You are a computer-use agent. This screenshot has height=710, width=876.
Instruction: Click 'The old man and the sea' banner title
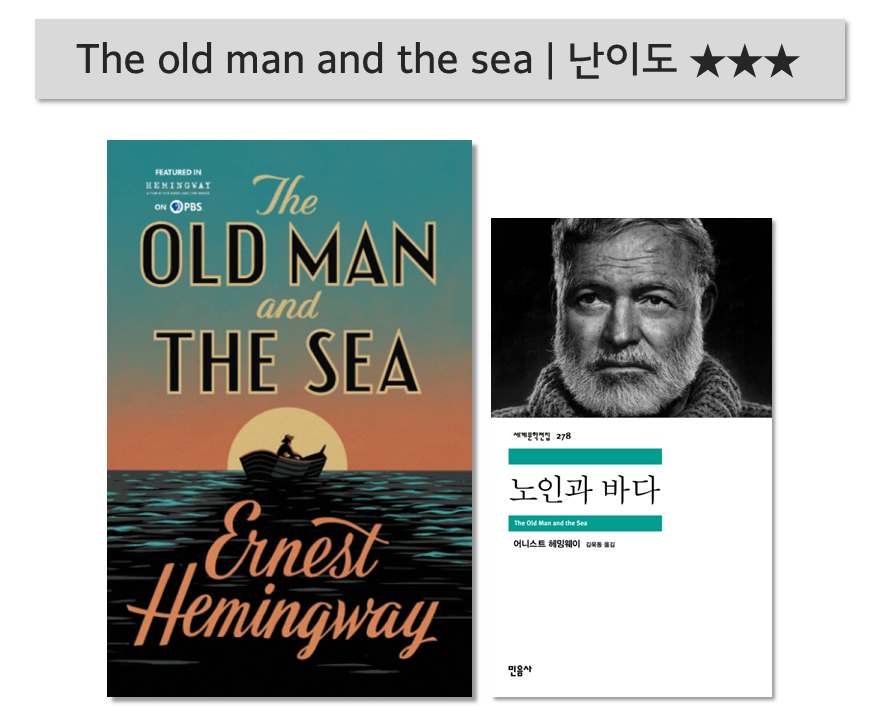[x=304, y=59]
